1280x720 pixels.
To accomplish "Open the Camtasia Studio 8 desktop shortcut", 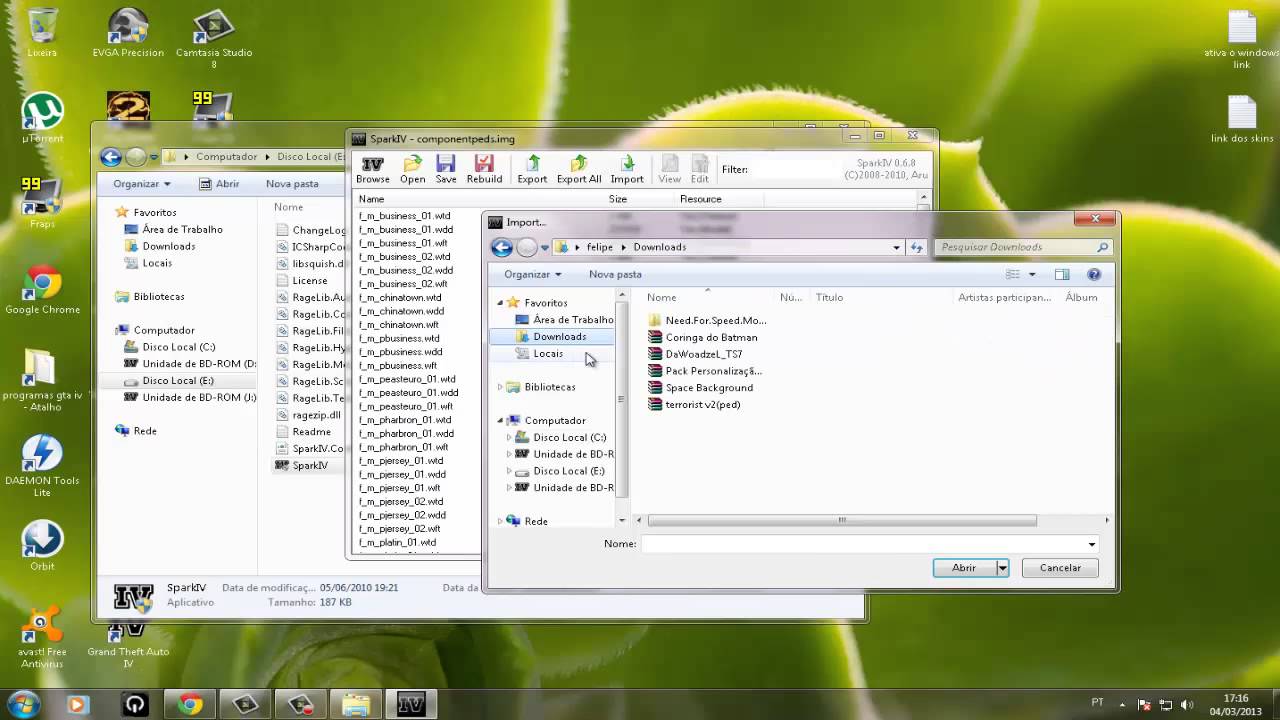I will point(213,38).
